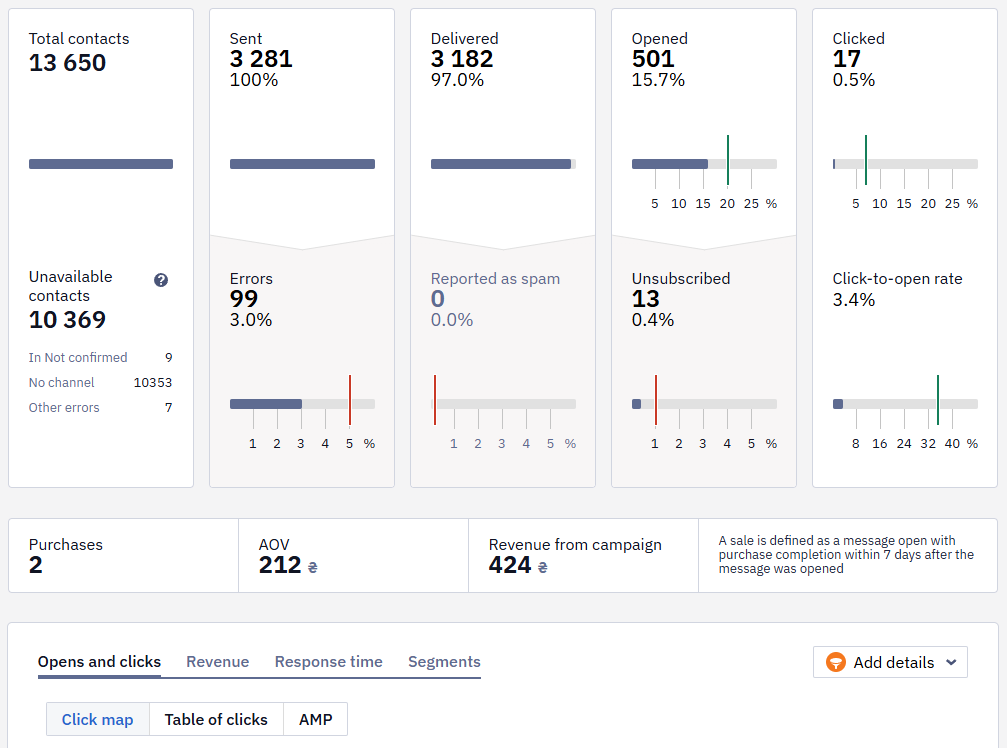Select the Table of clicks view
Viewport: 1007px width, 748px height.
(216, 719)
